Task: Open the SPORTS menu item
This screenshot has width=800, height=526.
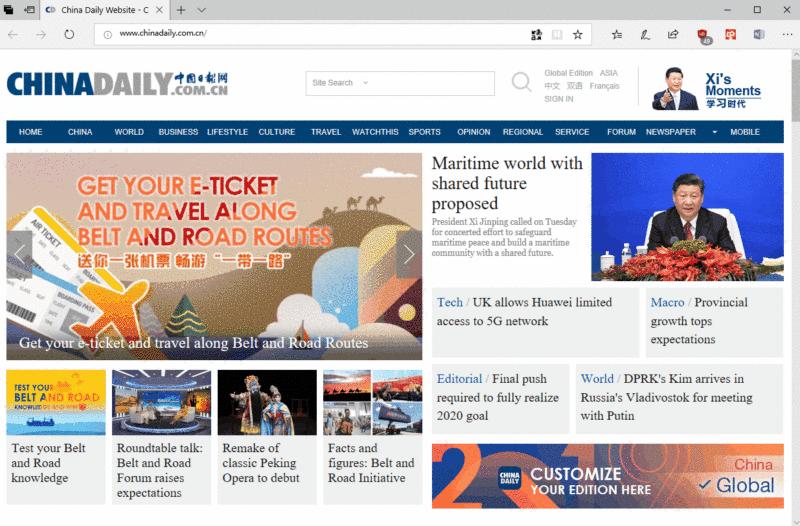Action: [x=424, y=132]
